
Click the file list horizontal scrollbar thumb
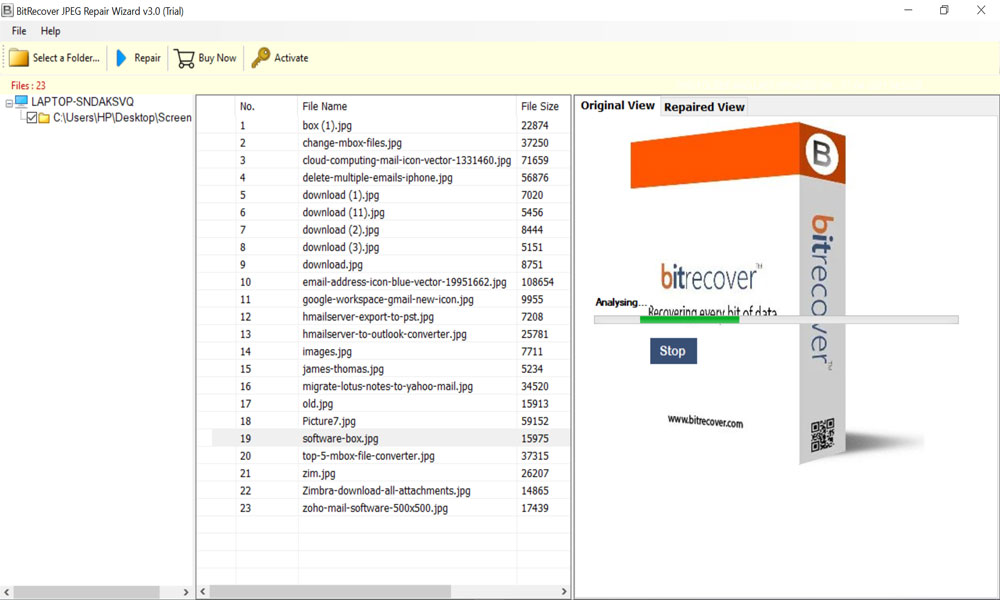point(330,592)
